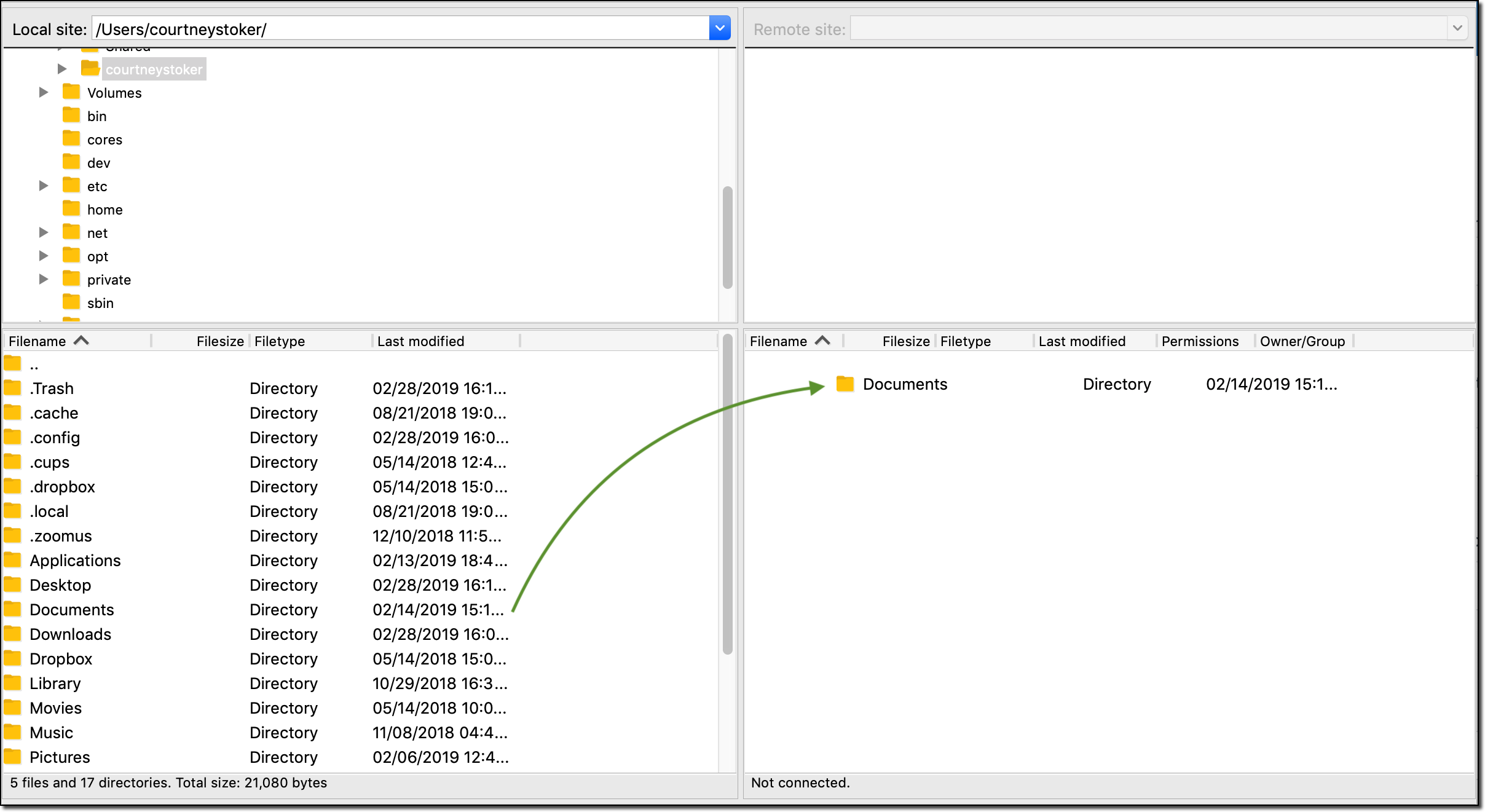The width and height of the screenshot is (1485, 812).
Task: Open the Local site path dropdown
Action: click(720, 28)
